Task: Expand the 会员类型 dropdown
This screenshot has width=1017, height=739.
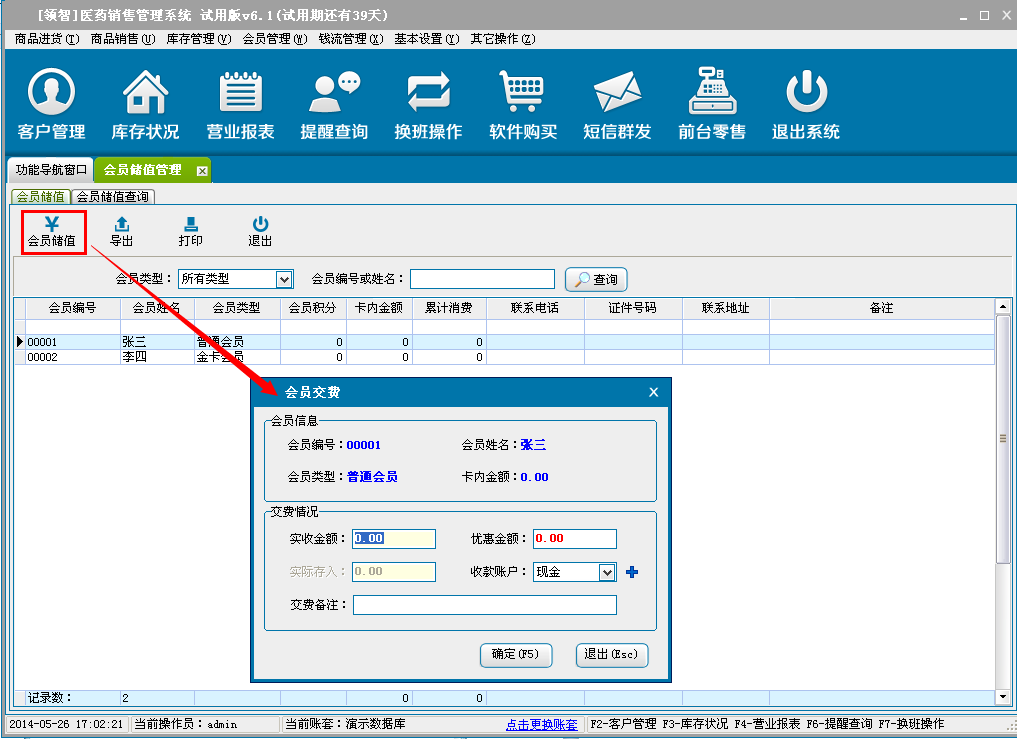Action: point(284,279)
